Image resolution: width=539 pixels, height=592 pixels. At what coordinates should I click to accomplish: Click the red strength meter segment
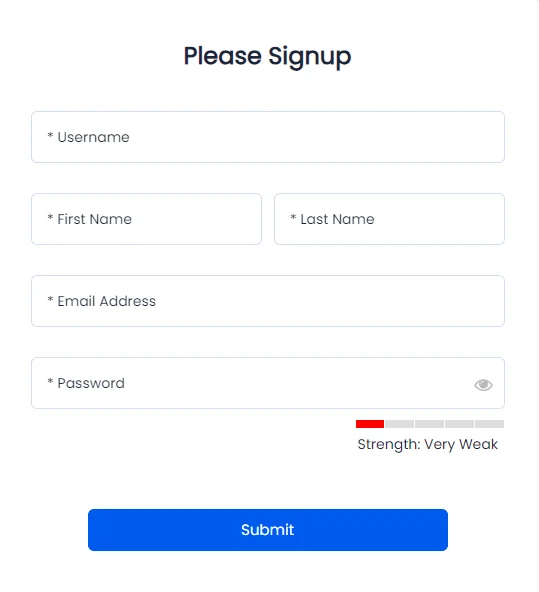(370, 424)
